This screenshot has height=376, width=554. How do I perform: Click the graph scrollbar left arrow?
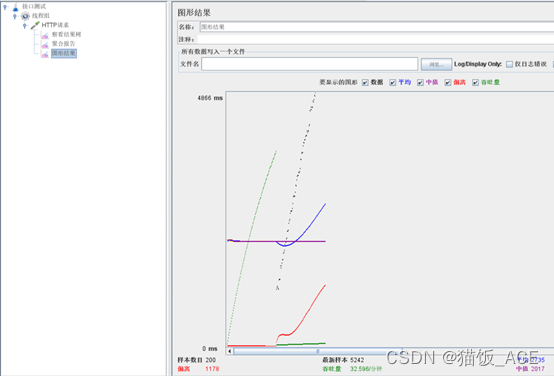pos(230,351)
